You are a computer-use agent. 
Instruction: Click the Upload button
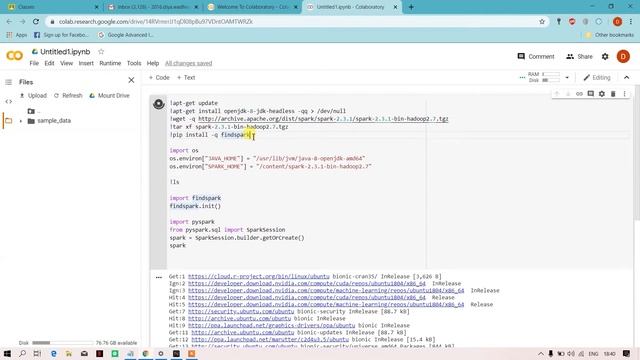coord(33,96)
